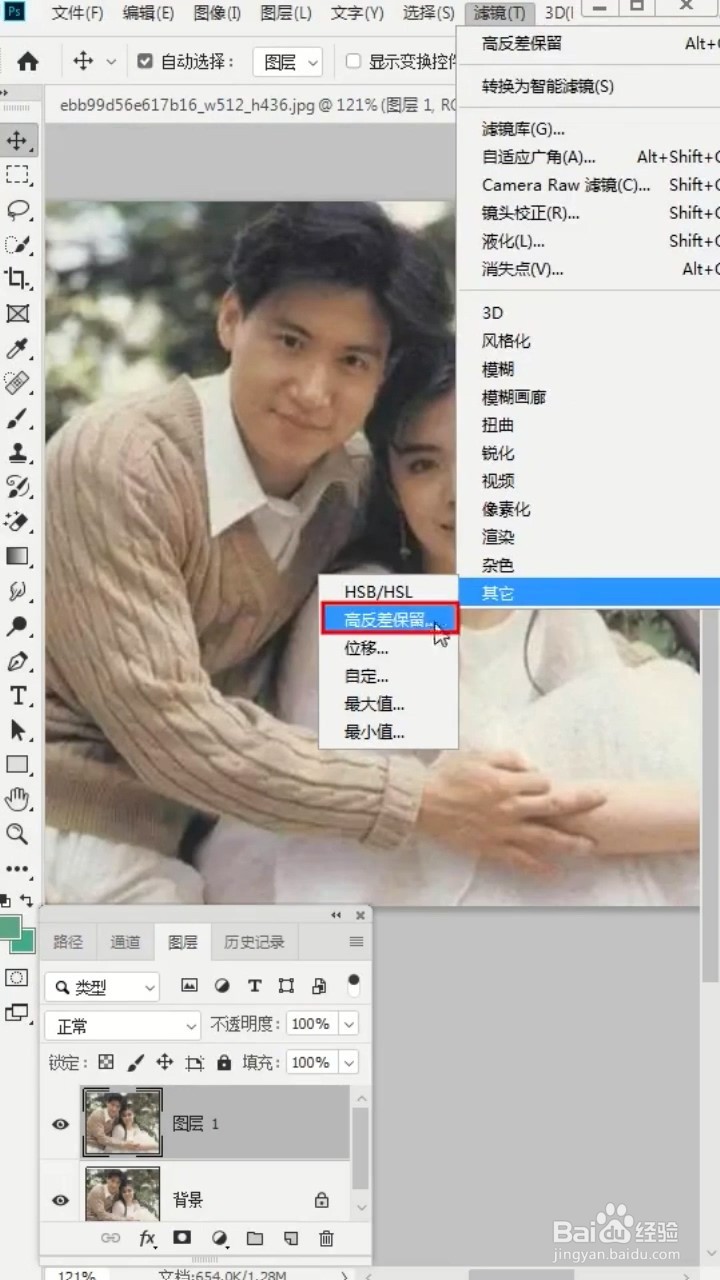
Task: Select the Eyedropper tool
Action: 17,348
